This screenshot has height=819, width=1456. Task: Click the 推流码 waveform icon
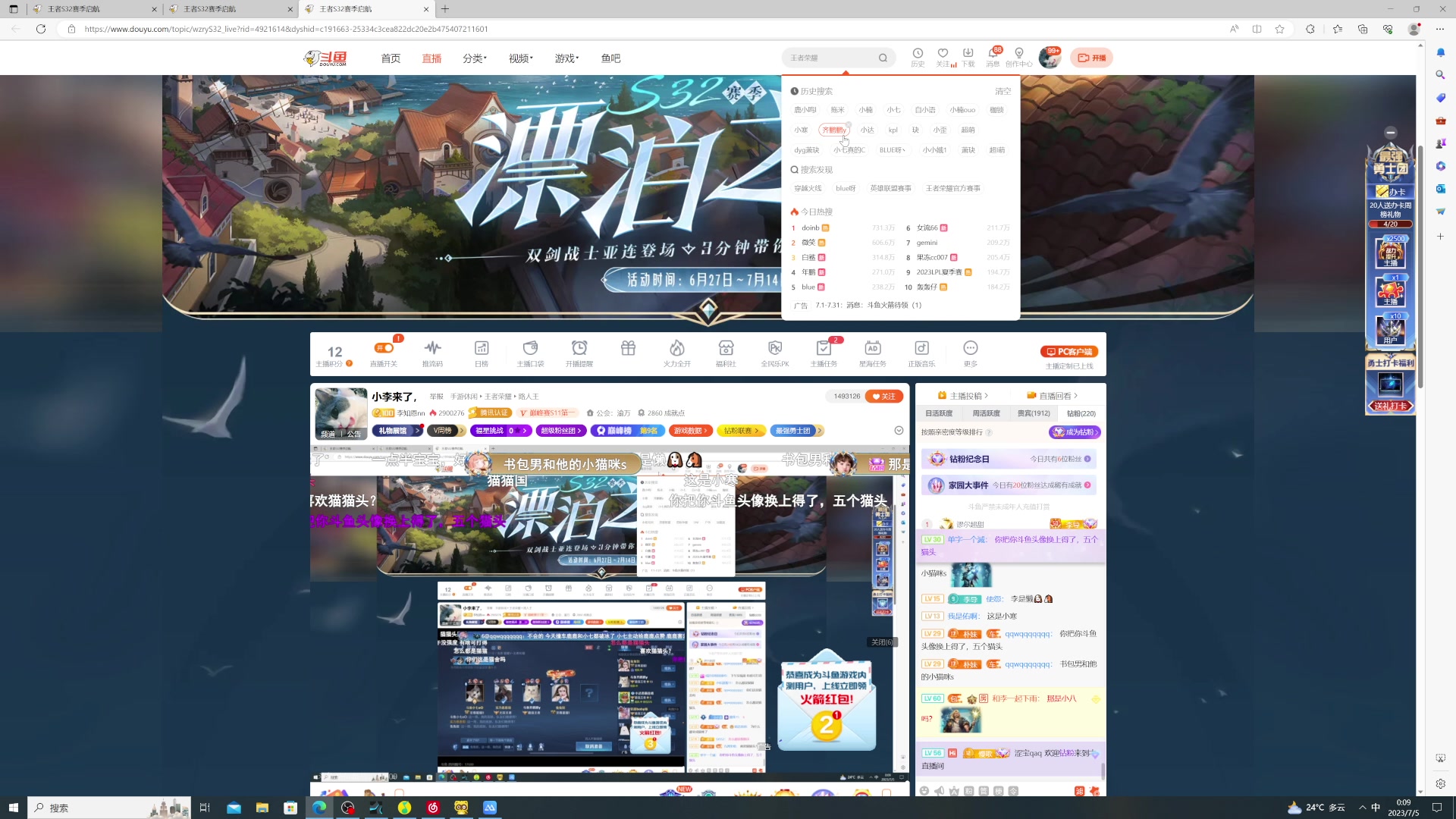point(432,349)
